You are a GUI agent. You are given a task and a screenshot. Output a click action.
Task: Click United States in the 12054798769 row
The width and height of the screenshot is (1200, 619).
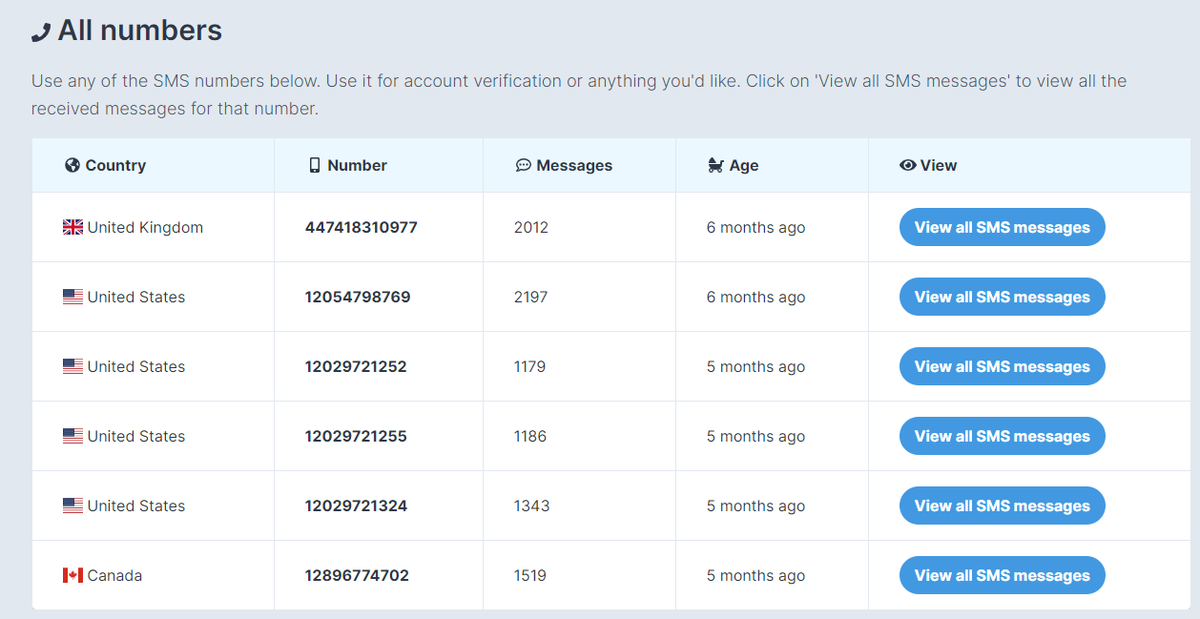pos(136,297)
